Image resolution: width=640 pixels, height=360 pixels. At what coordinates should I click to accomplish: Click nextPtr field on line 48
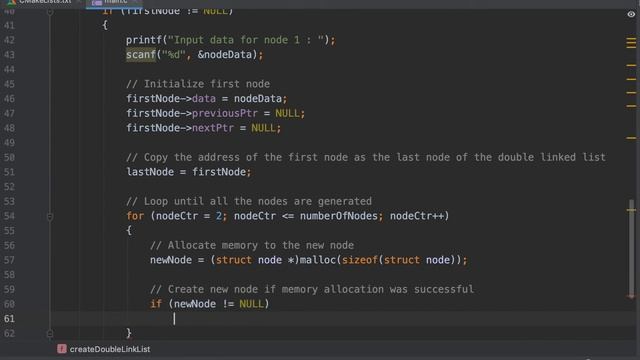pyautogui.click(x=213, y=128)
